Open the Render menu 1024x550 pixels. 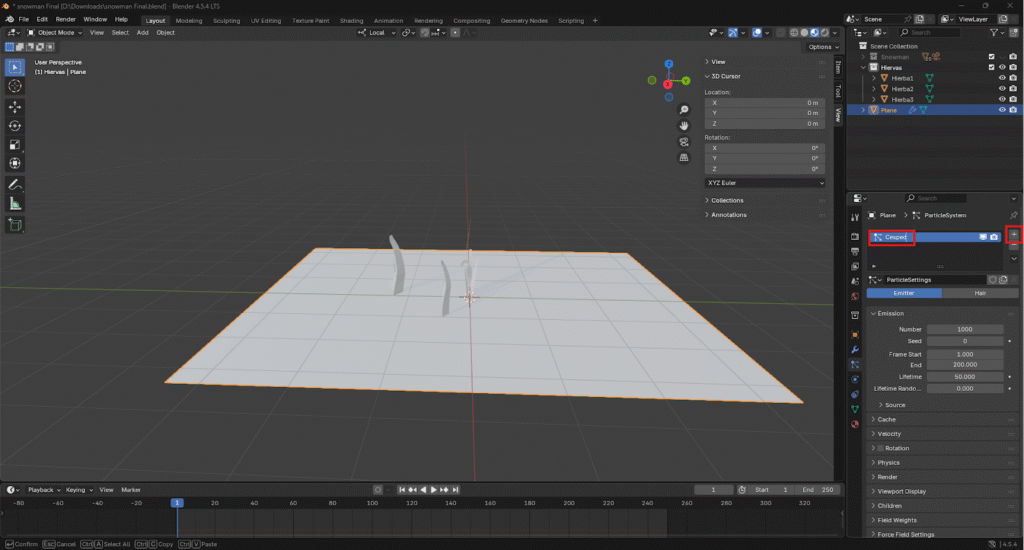click(65, 19)
